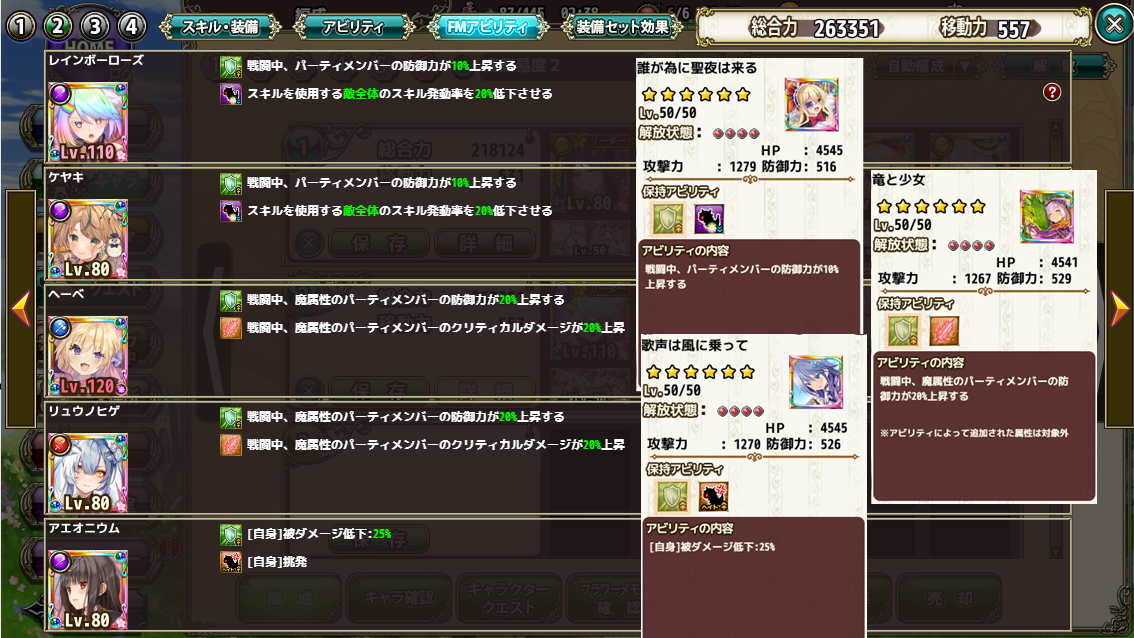Click アエオニウム's taunt ability icon

[x=231, y=562]
